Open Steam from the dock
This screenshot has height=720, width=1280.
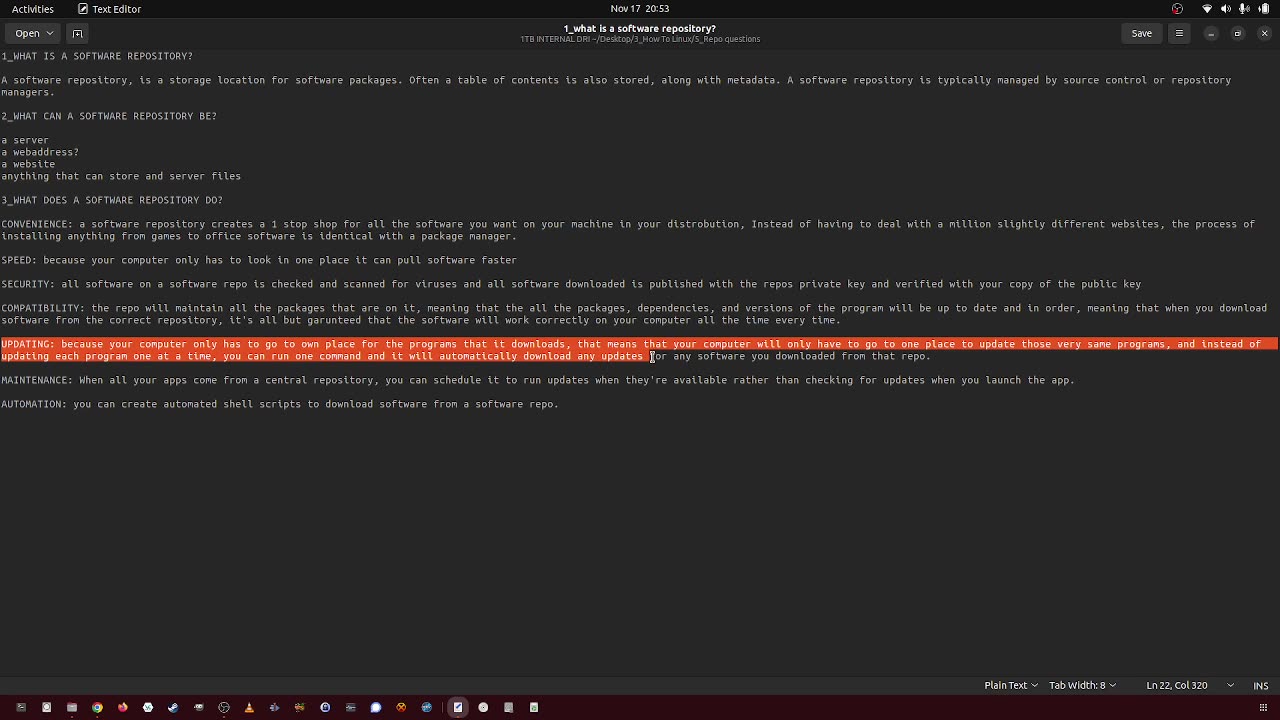click(173, 707)
